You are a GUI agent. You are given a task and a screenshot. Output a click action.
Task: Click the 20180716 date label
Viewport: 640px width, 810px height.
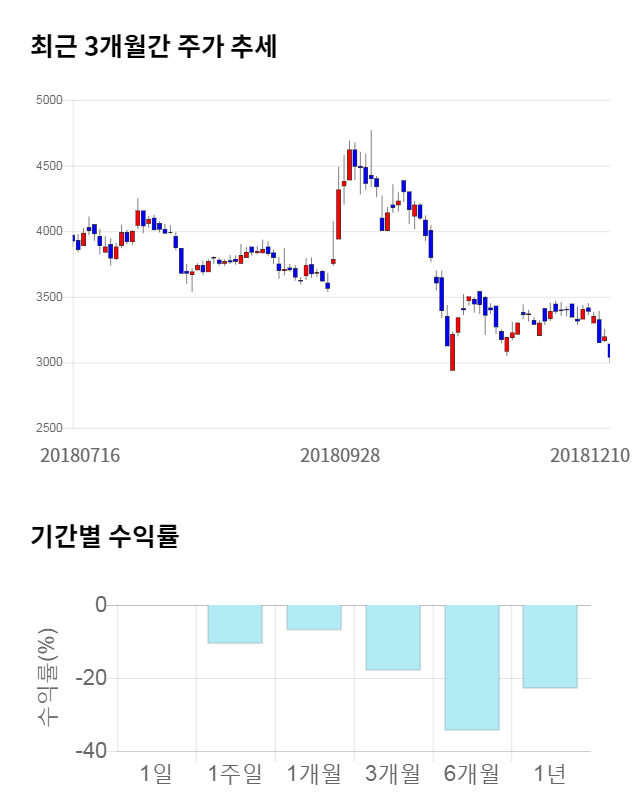(x=80, y=455)
